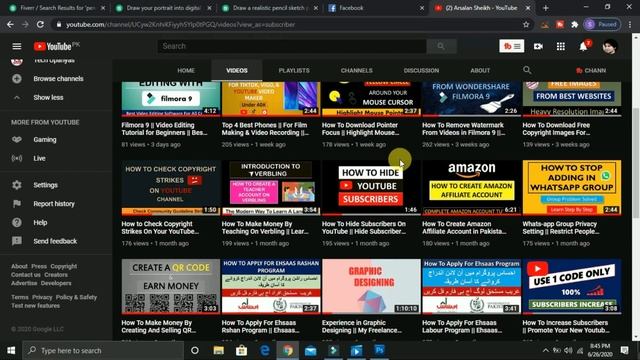Image resolution: width=640 pixels, height=360 pixels.
Task: Open the PLAYLISTS channel tab
Action: coord(294,71)
